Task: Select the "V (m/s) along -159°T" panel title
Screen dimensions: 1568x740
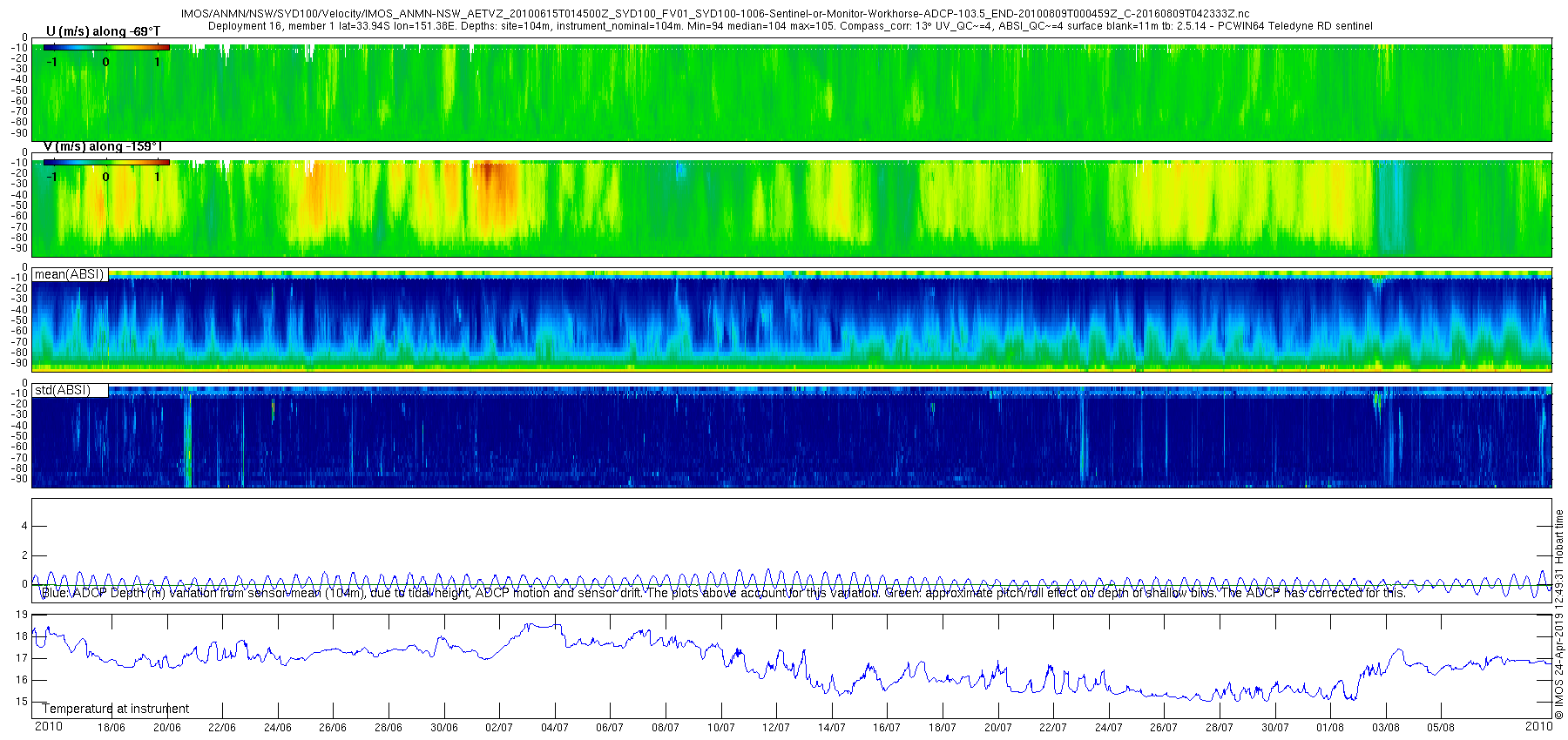Action: point(103,147)
